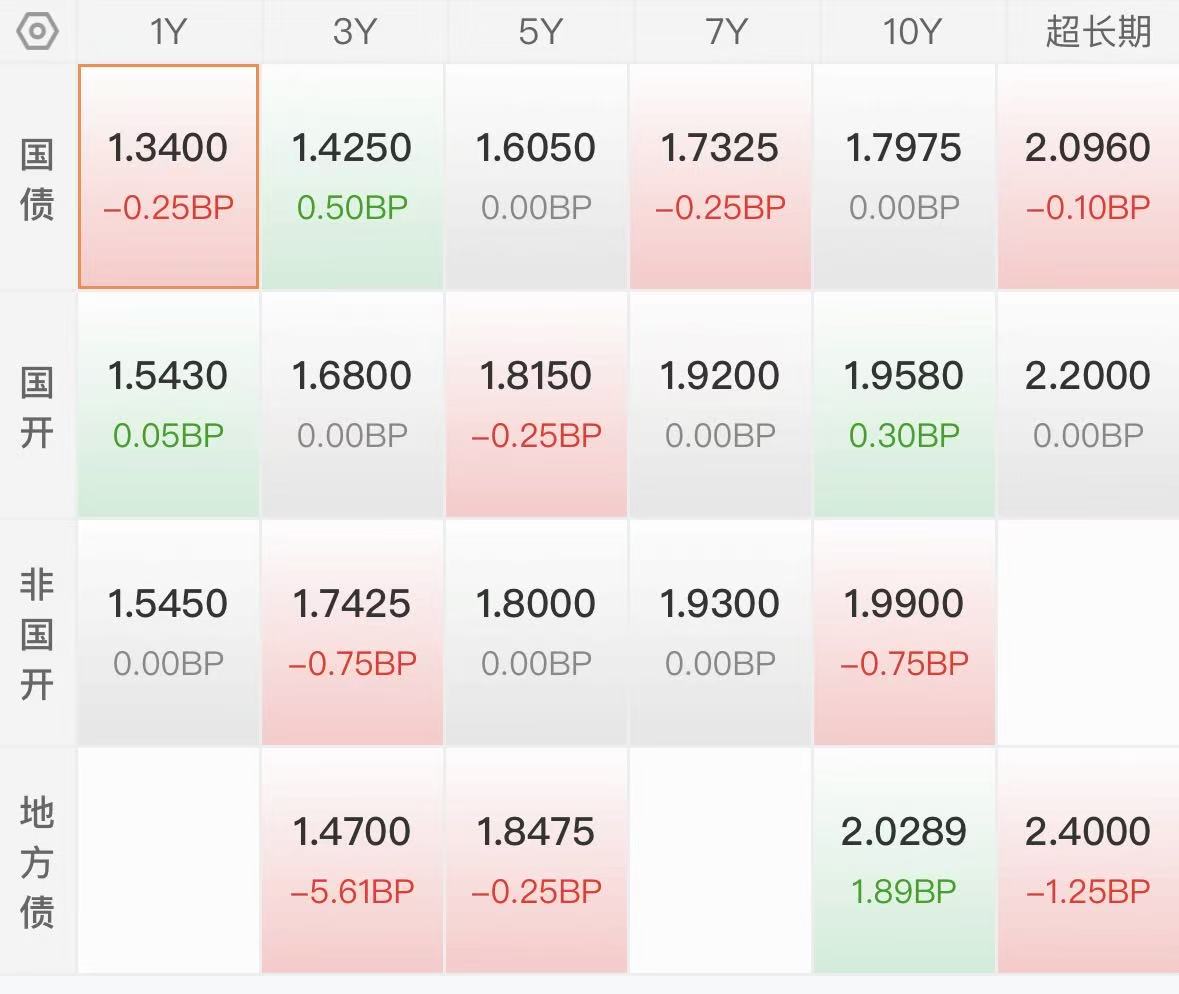Select the 3Y maturity column header
Screen dimensions: 1179x994
353,32
